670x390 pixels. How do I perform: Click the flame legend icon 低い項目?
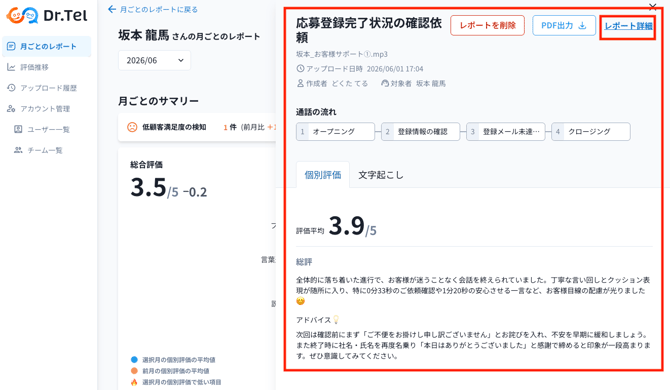(134, 382)
